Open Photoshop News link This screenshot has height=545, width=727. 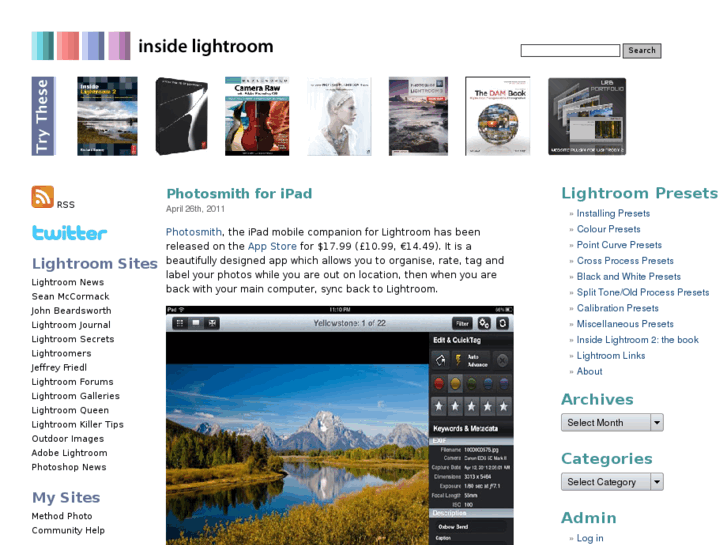pos(69,467)
